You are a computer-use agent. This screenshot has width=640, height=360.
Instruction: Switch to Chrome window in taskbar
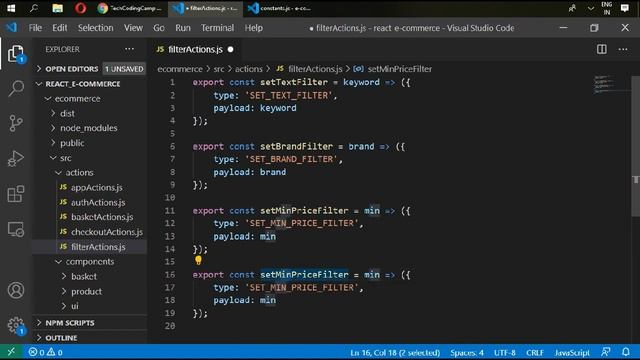pyautogui.click(x=130, y=8)
